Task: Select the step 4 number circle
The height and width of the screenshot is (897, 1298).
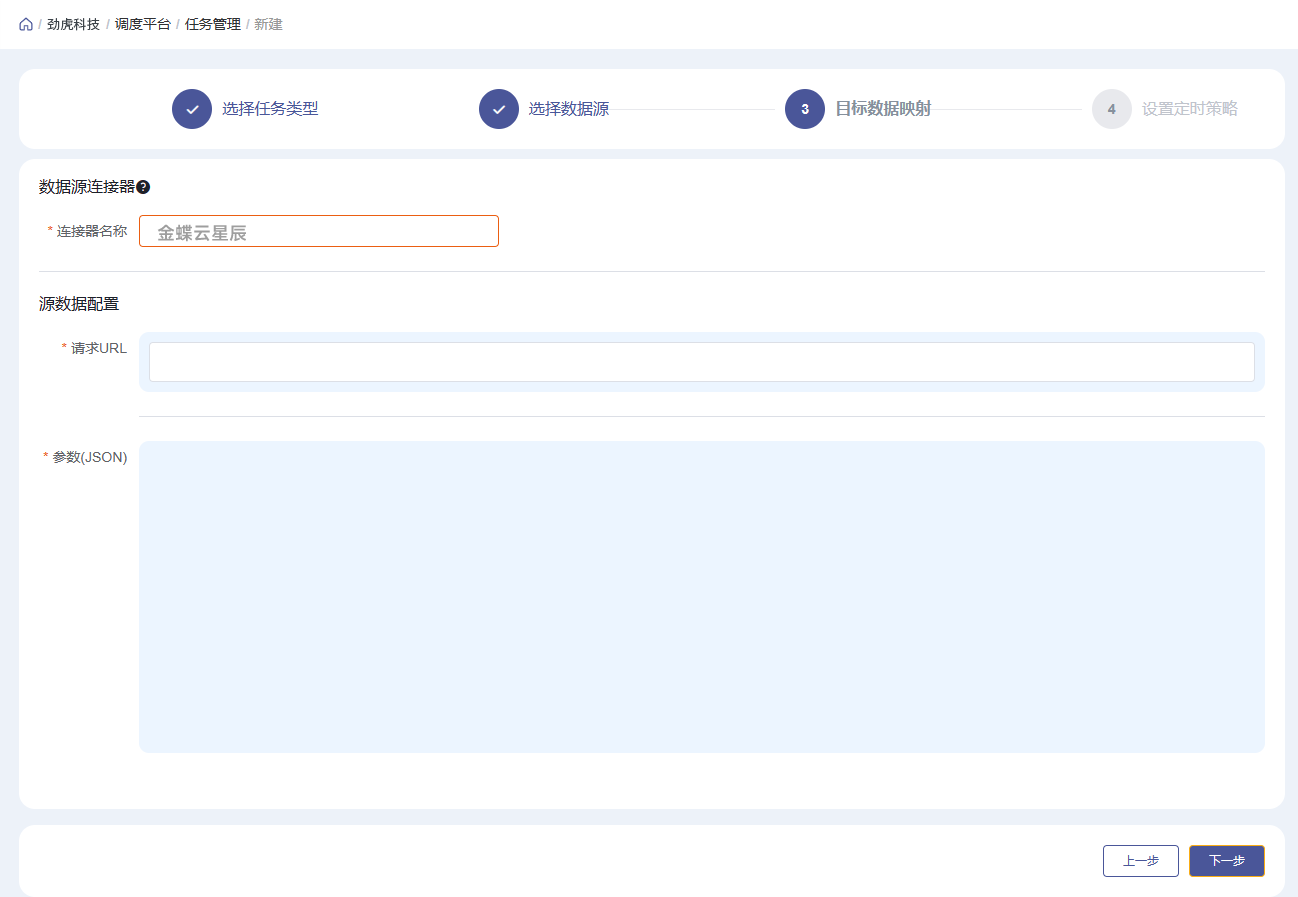Action: [x=1111, y=109]
